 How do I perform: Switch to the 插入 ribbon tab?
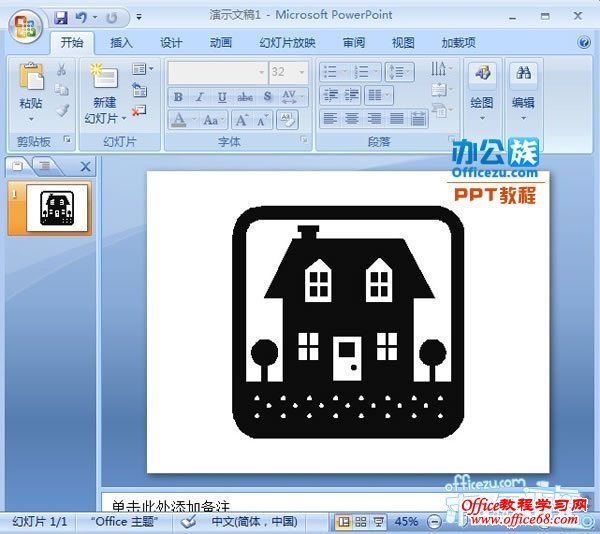click(x=121, y=42)
